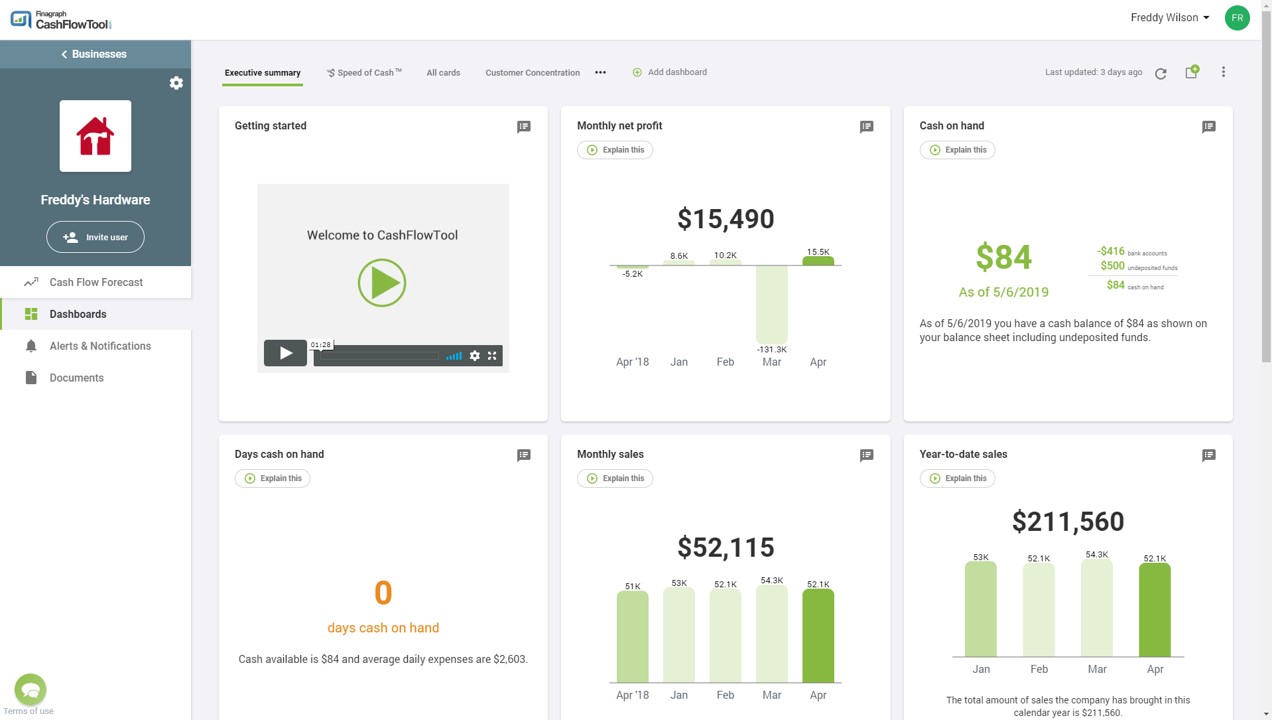
Task: Click the Apr bar in Monthly net profit
Action: [x=818, y=260]
